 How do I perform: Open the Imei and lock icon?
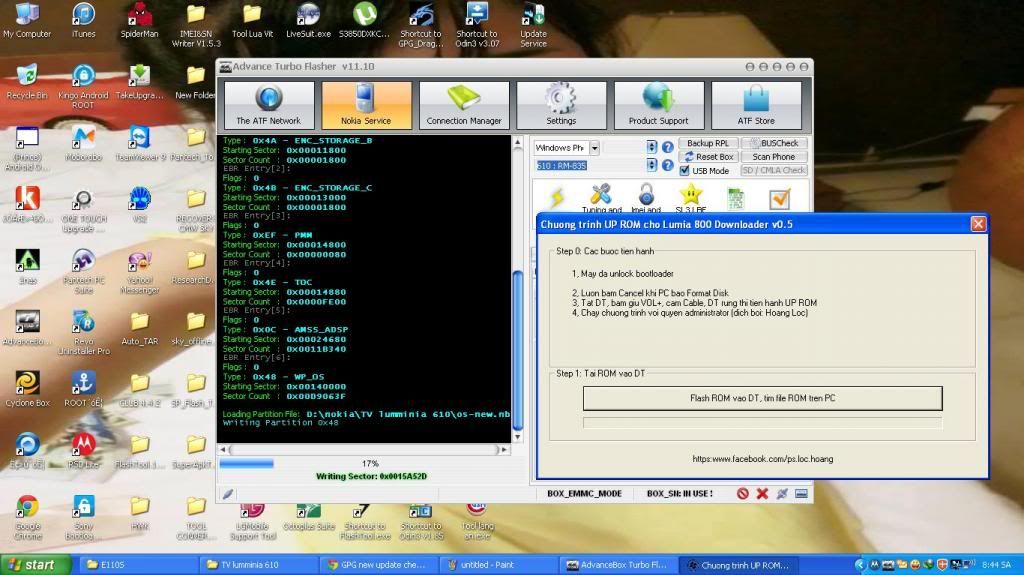pyautogui.click(x=646, y=199)
